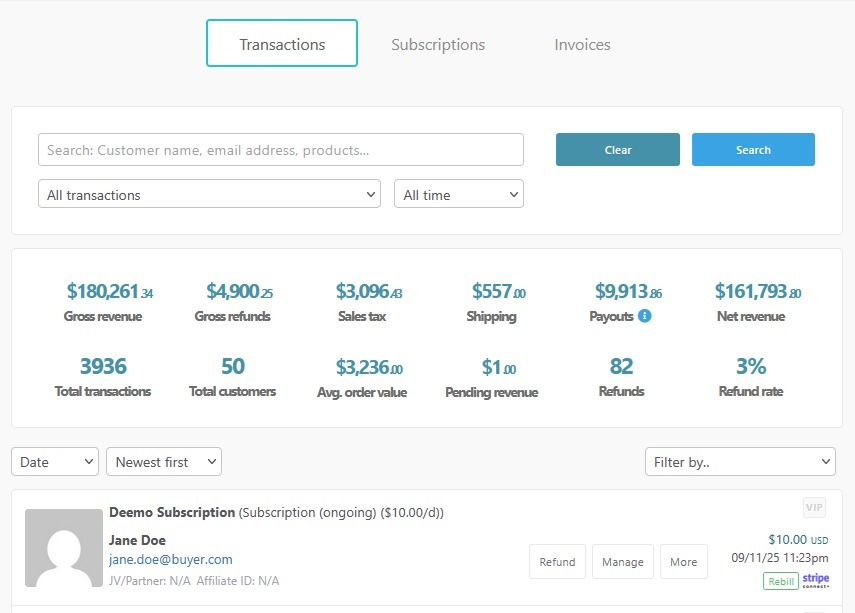Click the green Rebill tag
Viewport: 855px width, 613px height.
(781, 581)
